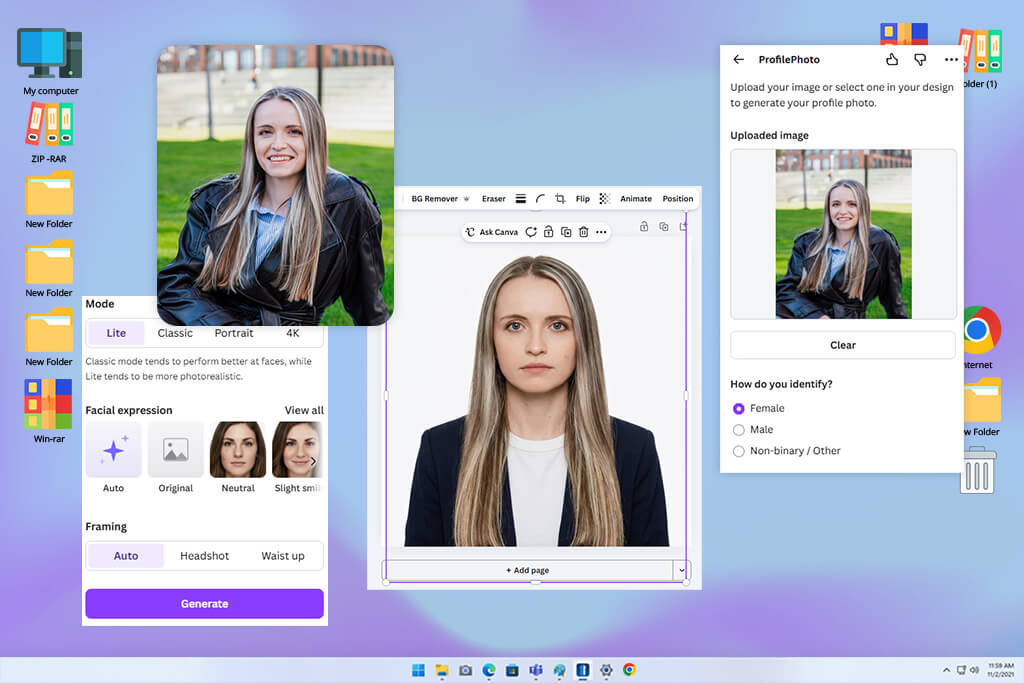Viewport: 1024px width, 683px height.
Task: Show next facial expression options arrow
Action: [313, 461]
